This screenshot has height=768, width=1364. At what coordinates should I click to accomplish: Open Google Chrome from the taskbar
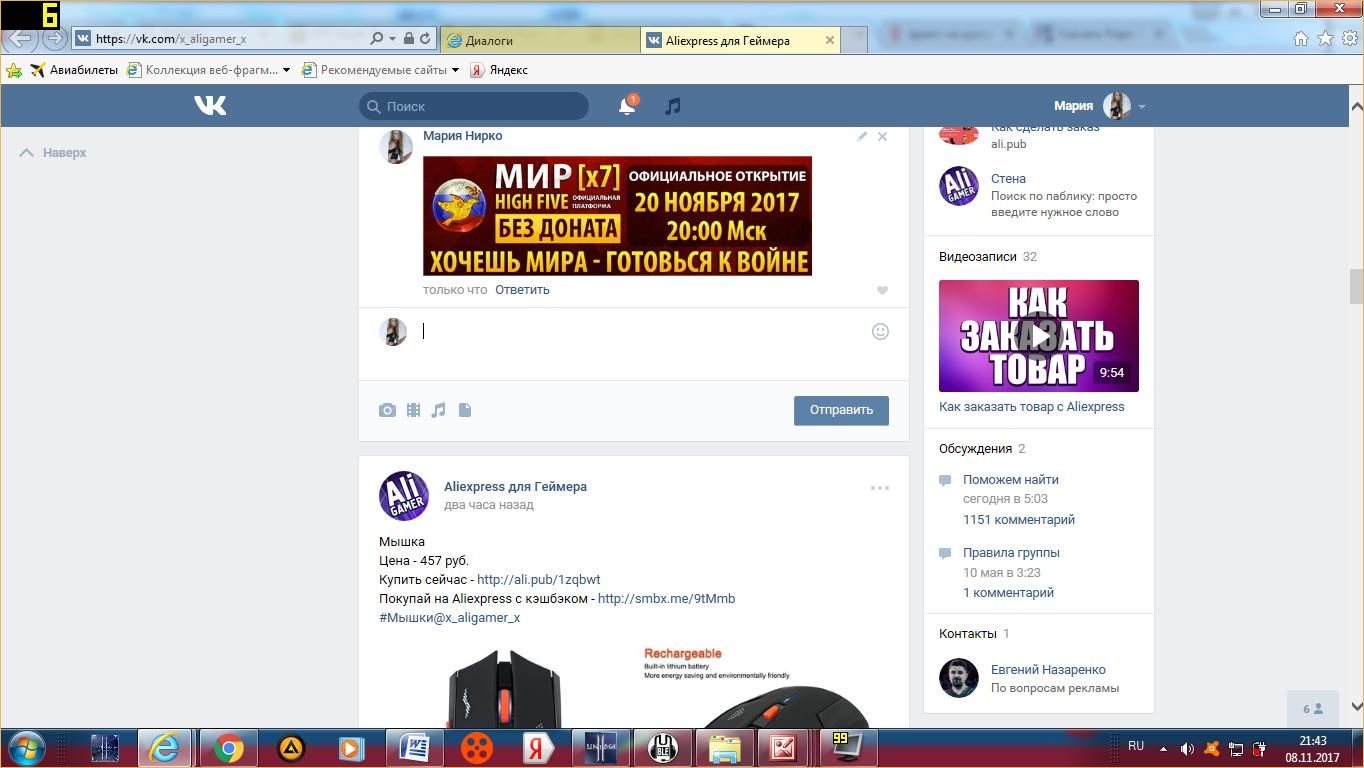pyautogui.click(x=229, y=748)
